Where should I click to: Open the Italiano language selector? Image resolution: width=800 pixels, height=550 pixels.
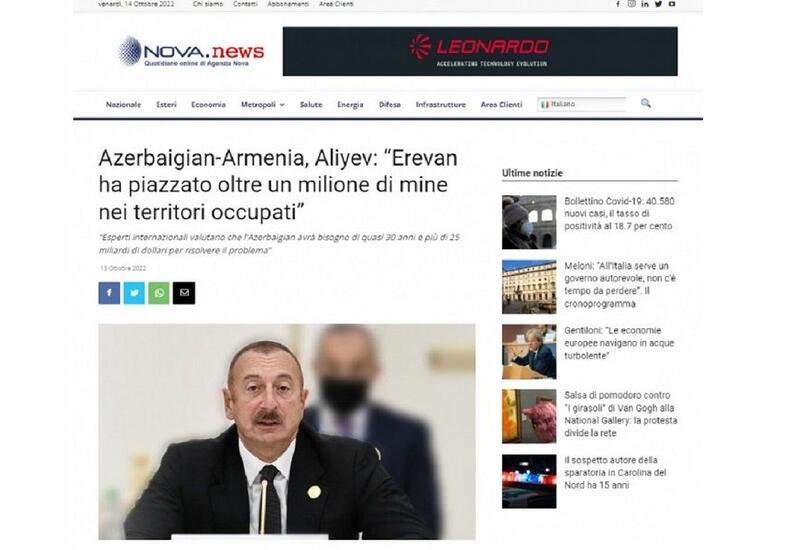click(582, 104)
